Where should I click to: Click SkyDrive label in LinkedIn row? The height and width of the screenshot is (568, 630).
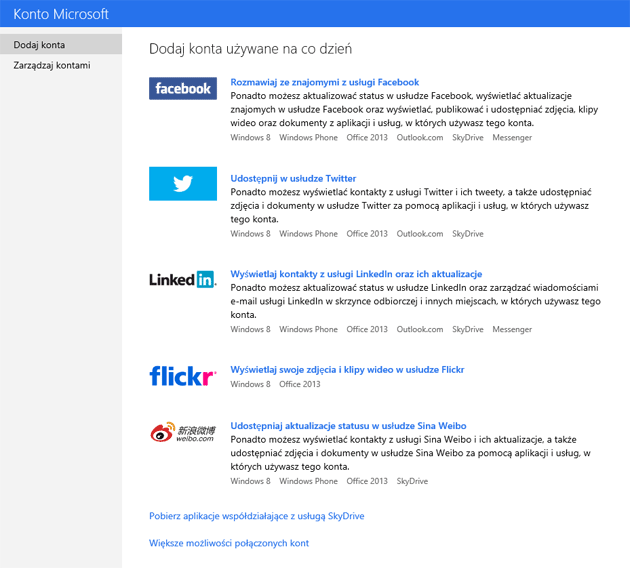coord(468,329)
